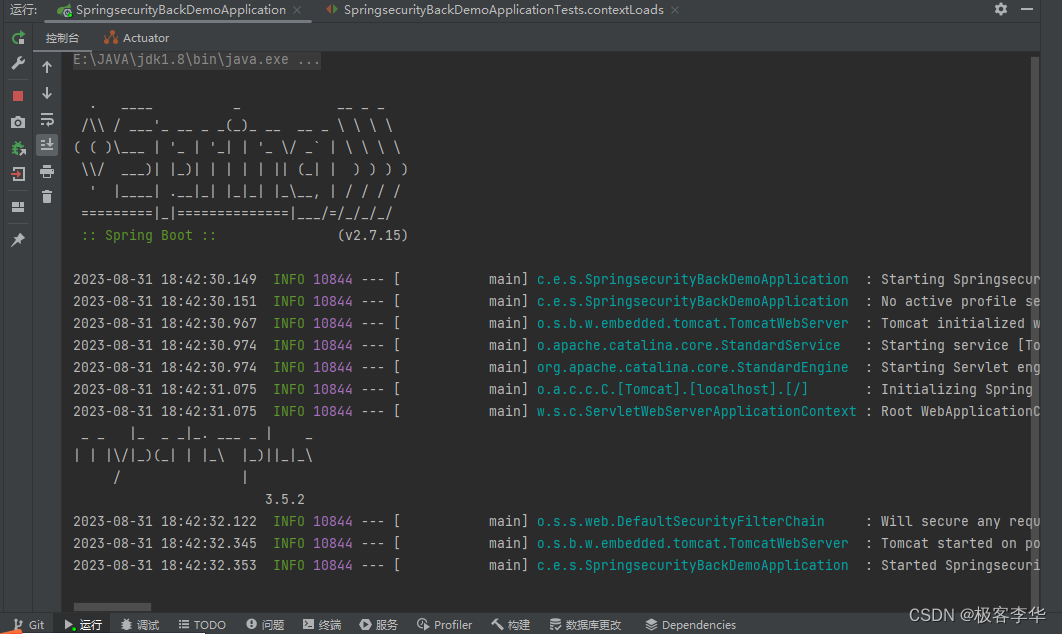Viewport: 1062px width, 634px height.
Task: Clear all console output
Action: click(x=47, y=197)
